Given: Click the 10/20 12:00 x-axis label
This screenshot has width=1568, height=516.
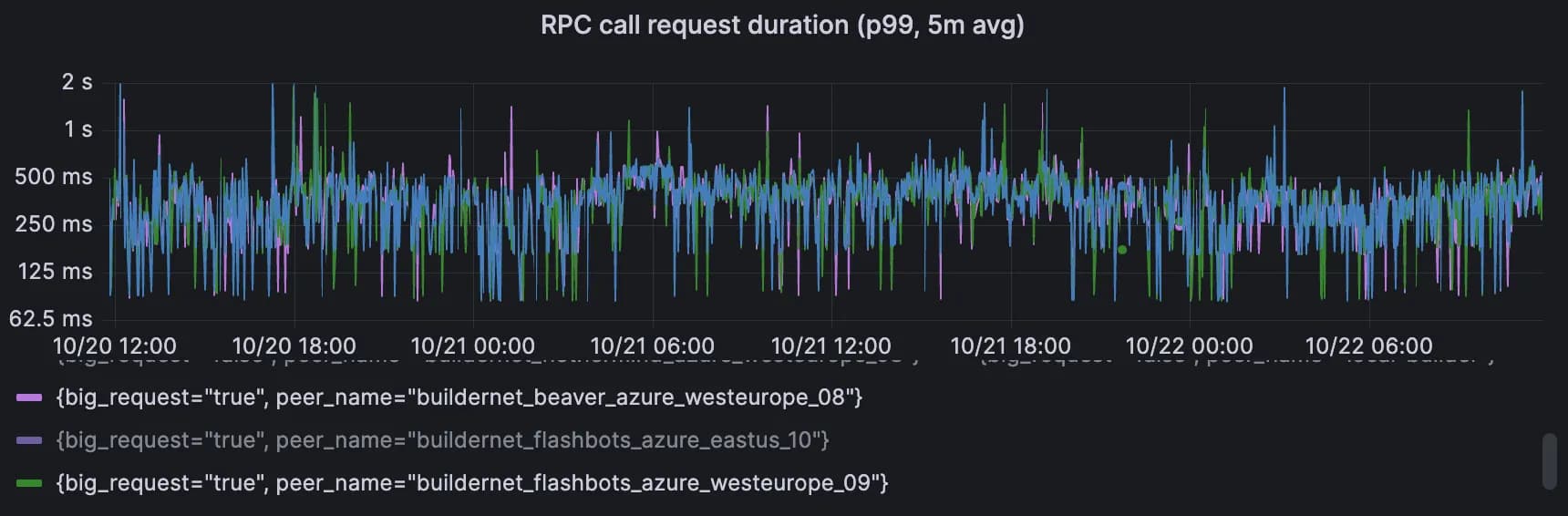Looking at the screenshot, I should pos(115,346).
